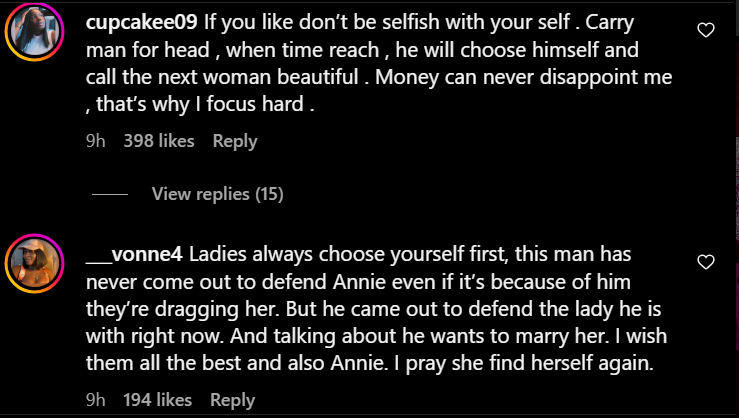Open the 9h timestamp on ___vonne4's comment
This screenshot has width=739, height=418.
(96, 400)
